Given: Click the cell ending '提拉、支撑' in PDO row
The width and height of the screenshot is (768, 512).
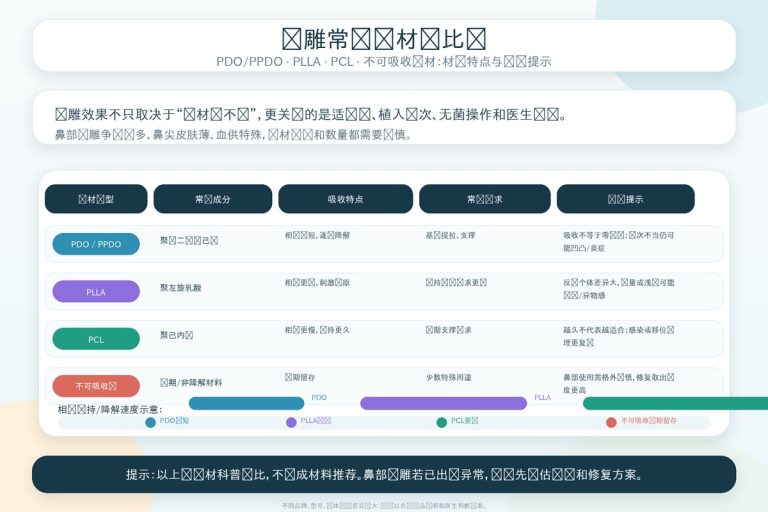Looking at the screenshot, I should point(451,235).
